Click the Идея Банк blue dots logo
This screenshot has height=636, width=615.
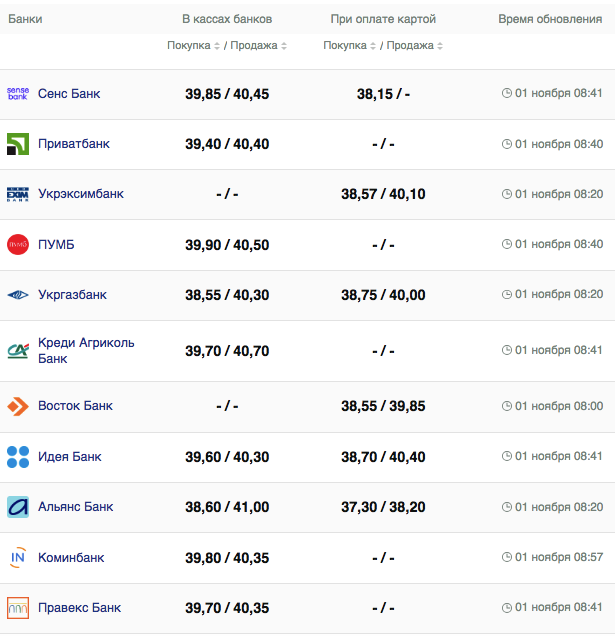click(18, 457)
